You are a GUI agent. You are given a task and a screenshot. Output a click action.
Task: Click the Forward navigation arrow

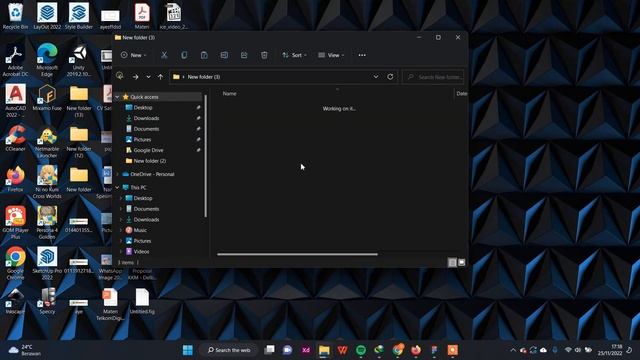[x=135, y=77]
